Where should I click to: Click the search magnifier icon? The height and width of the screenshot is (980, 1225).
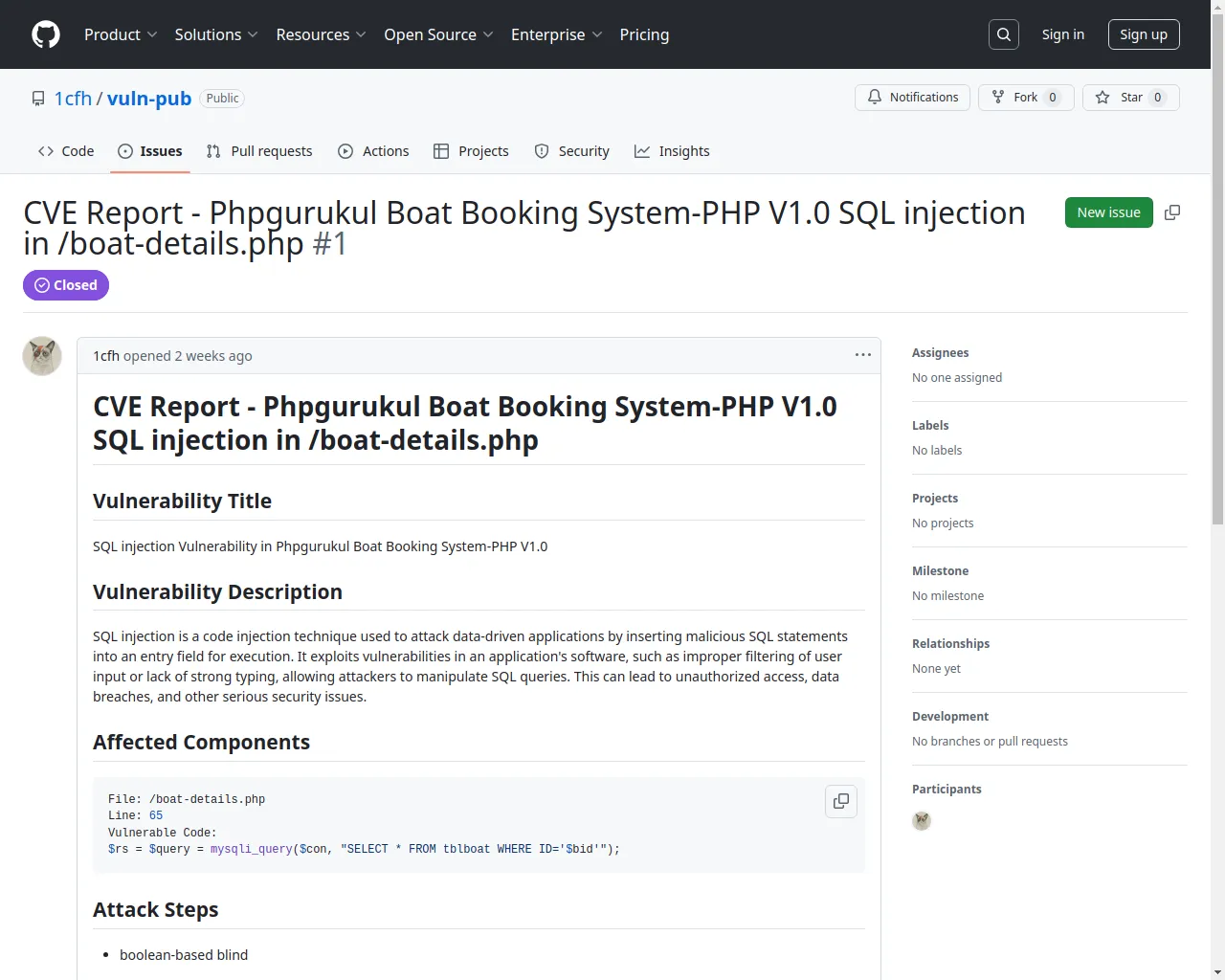point(1004,34)
